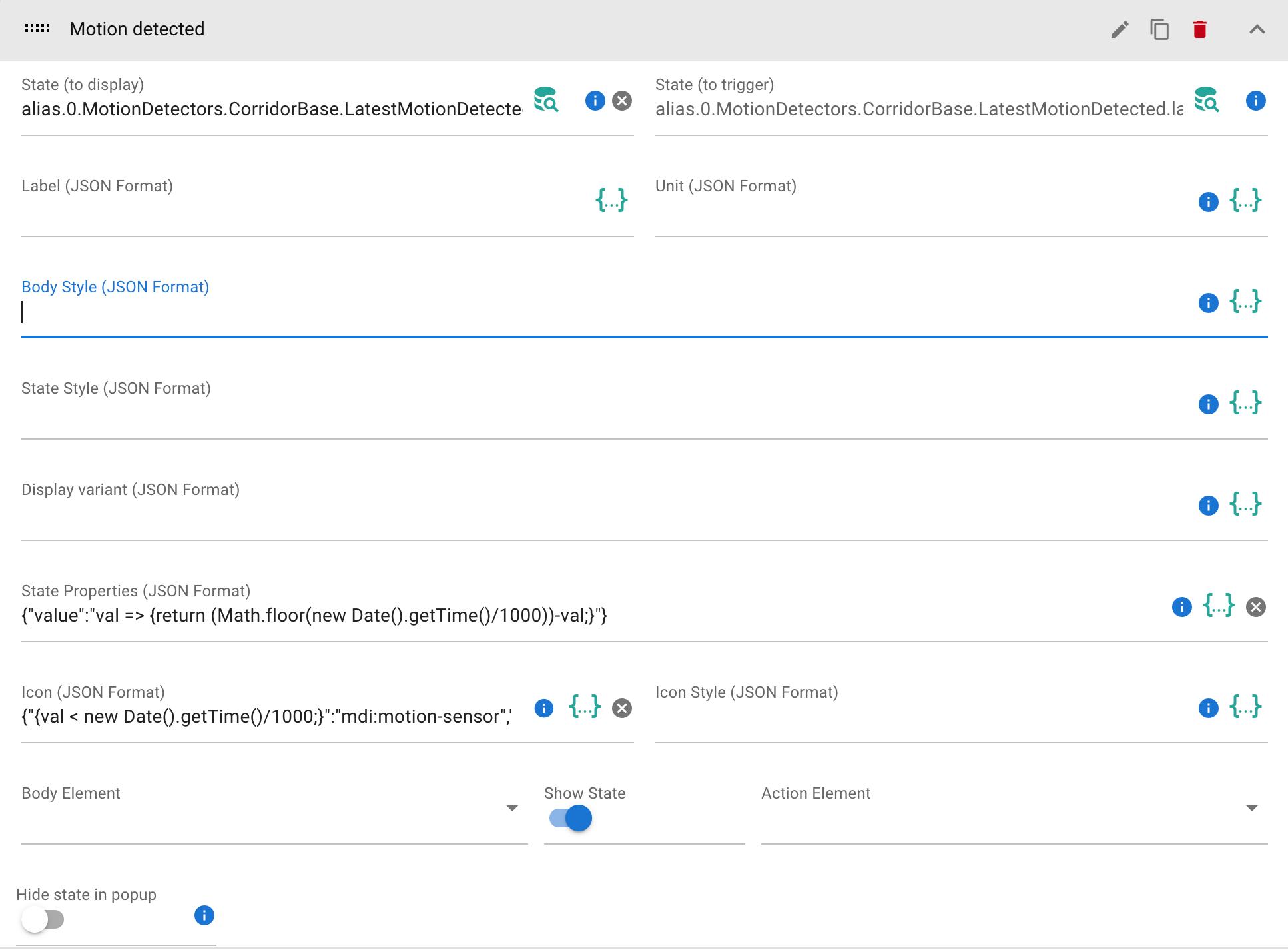
Task: Show info for Icon (JSON Format)
Action: click(x=543, y=708)
